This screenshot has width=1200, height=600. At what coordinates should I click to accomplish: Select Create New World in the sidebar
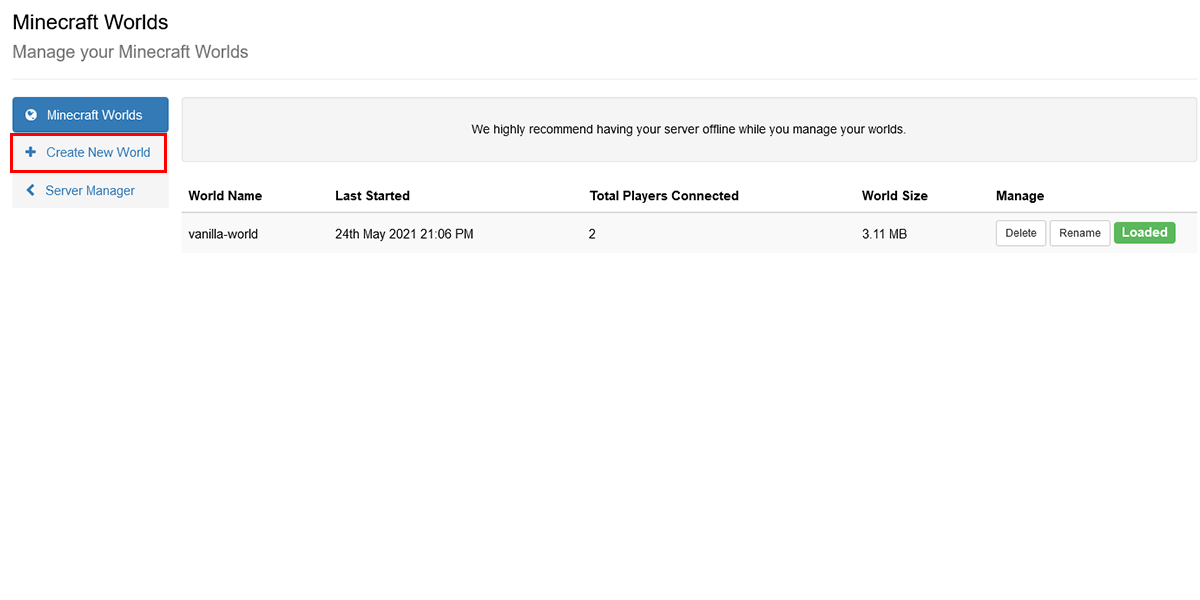pos(89,153)
